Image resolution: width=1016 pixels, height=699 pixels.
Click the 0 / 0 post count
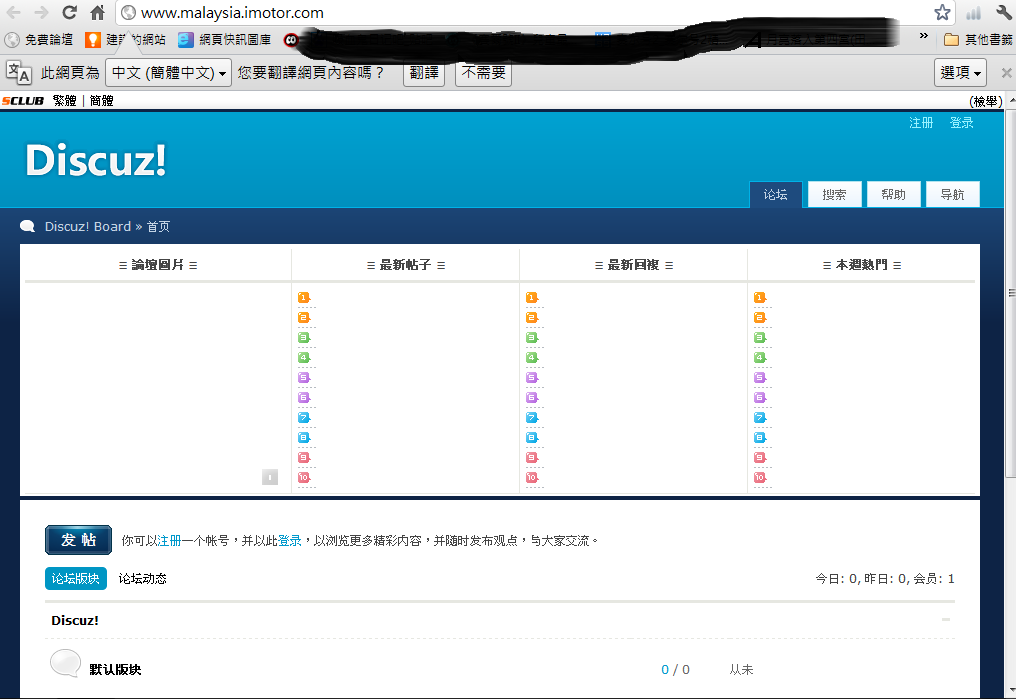(x=675, y=669)
